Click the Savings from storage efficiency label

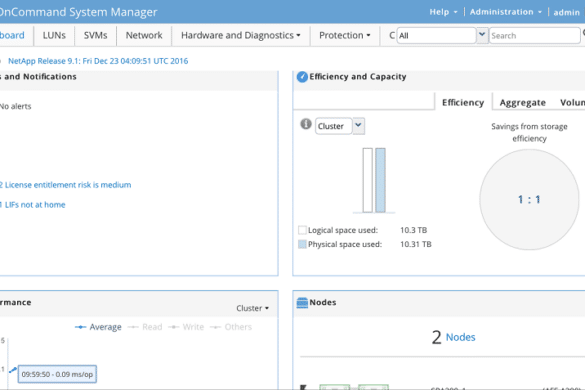tap(529, 132)
